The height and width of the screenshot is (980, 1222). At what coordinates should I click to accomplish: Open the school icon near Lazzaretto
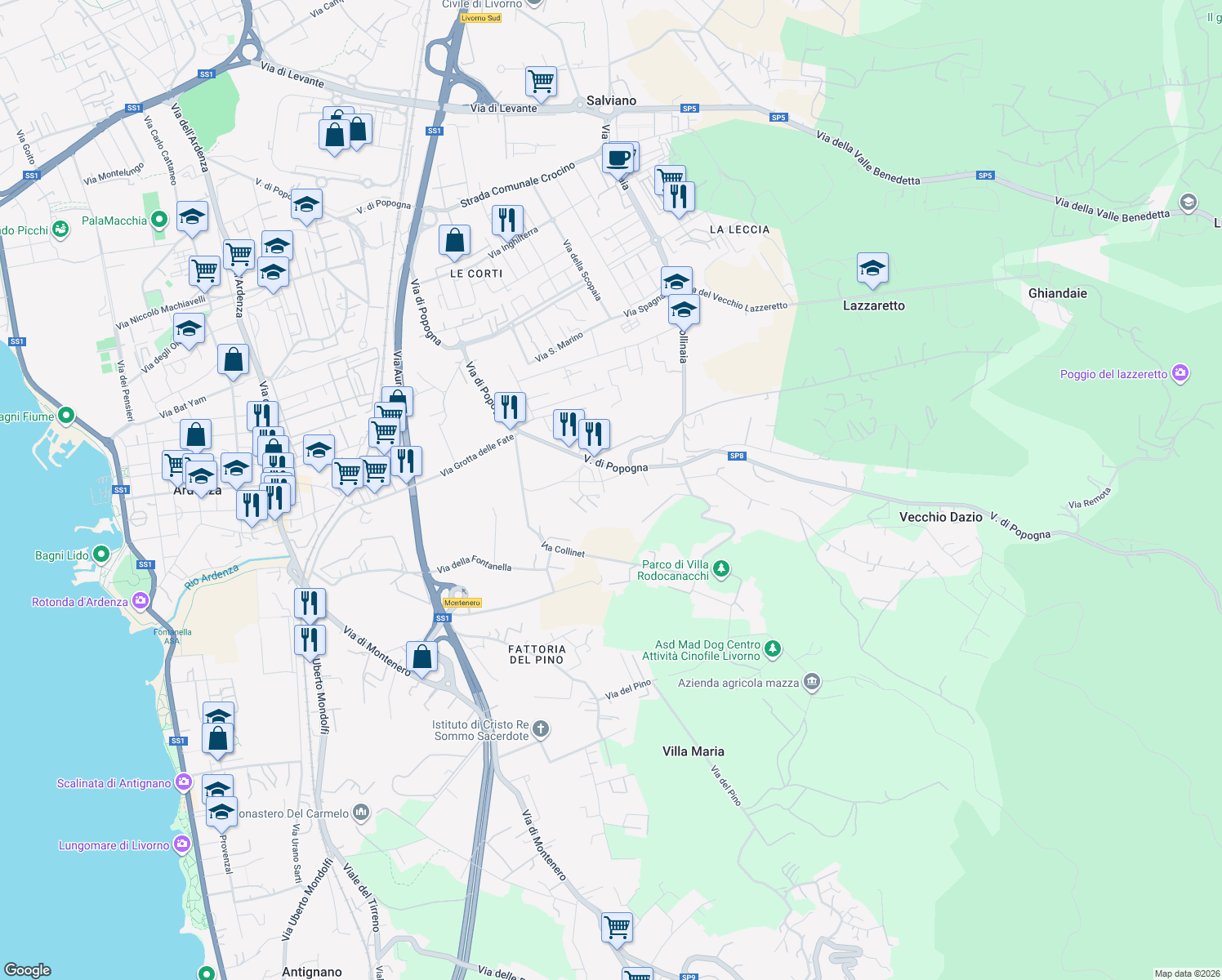872,268
